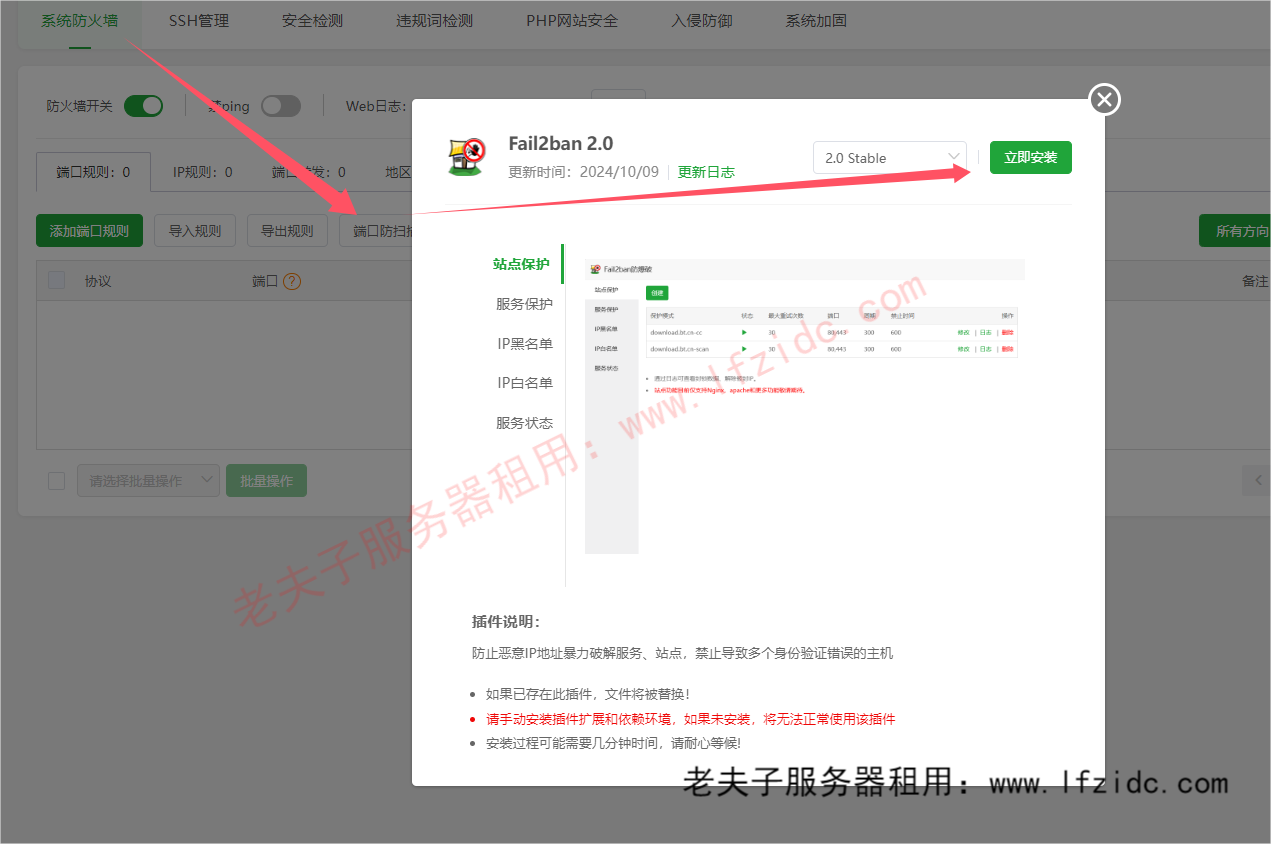Click the port column help question icon
This screenshot has width=1271, height=844.
point(292,281)
